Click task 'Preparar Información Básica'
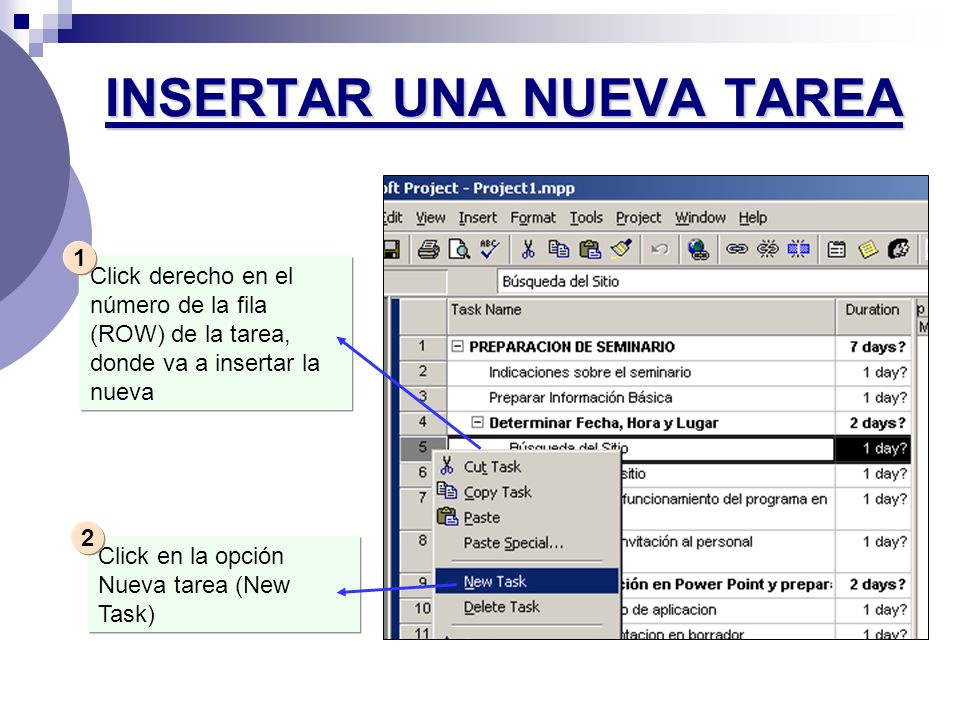 tap(580, 398)
